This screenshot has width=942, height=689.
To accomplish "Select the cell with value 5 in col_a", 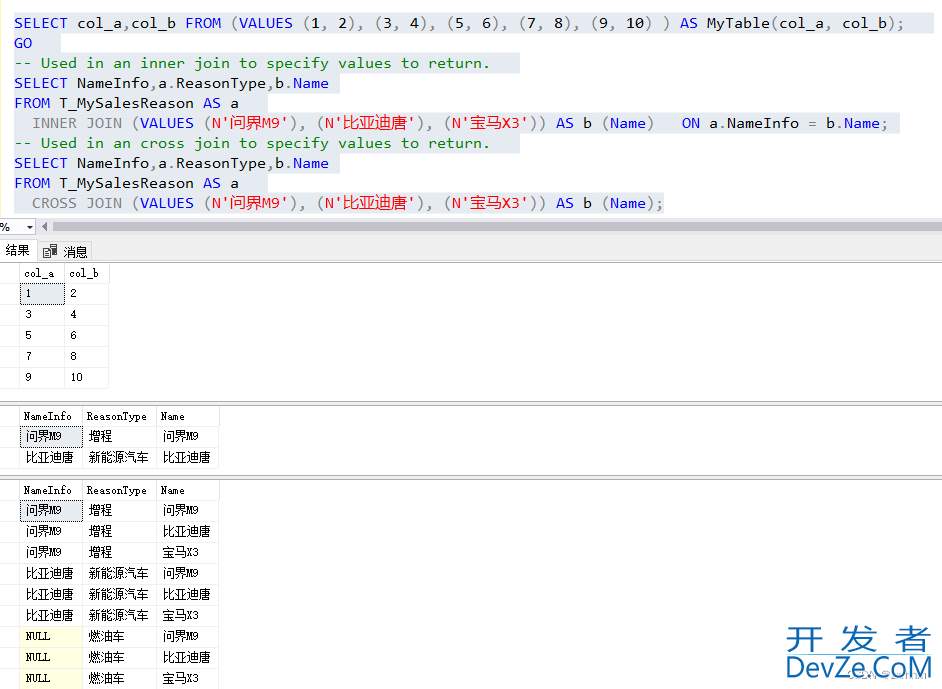I will pos(41,336).
